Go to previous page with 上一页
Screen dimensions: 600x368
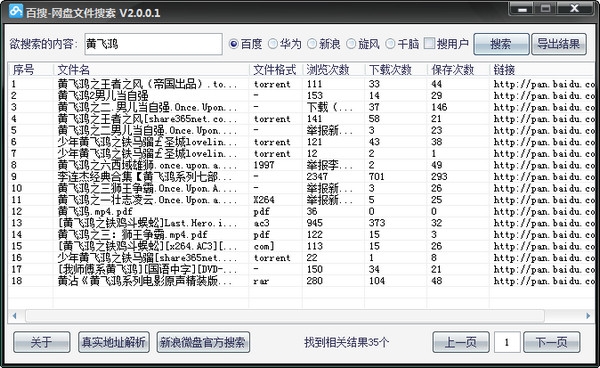pyautogui.click(x=461, y=342)
